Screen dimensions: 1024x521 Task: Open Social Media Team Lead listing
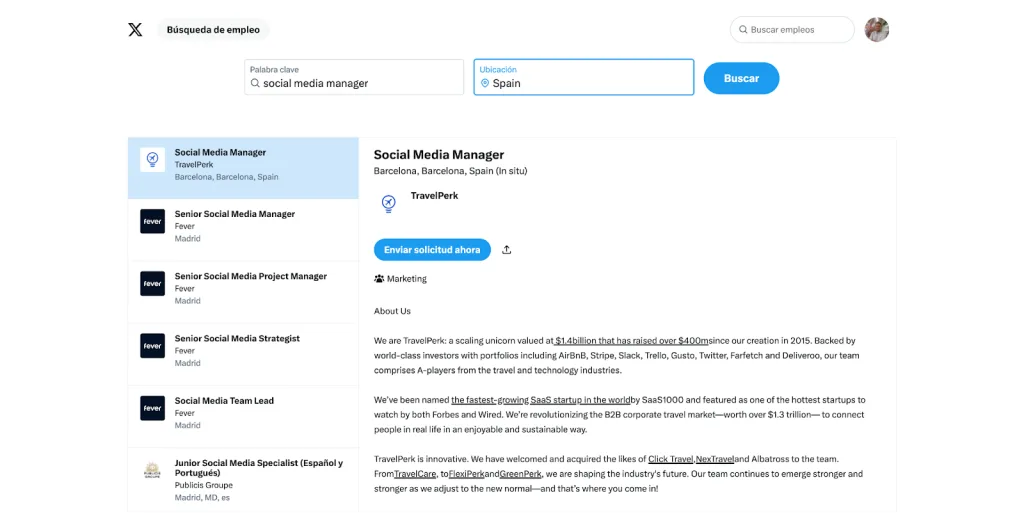[x=224, y=401]
